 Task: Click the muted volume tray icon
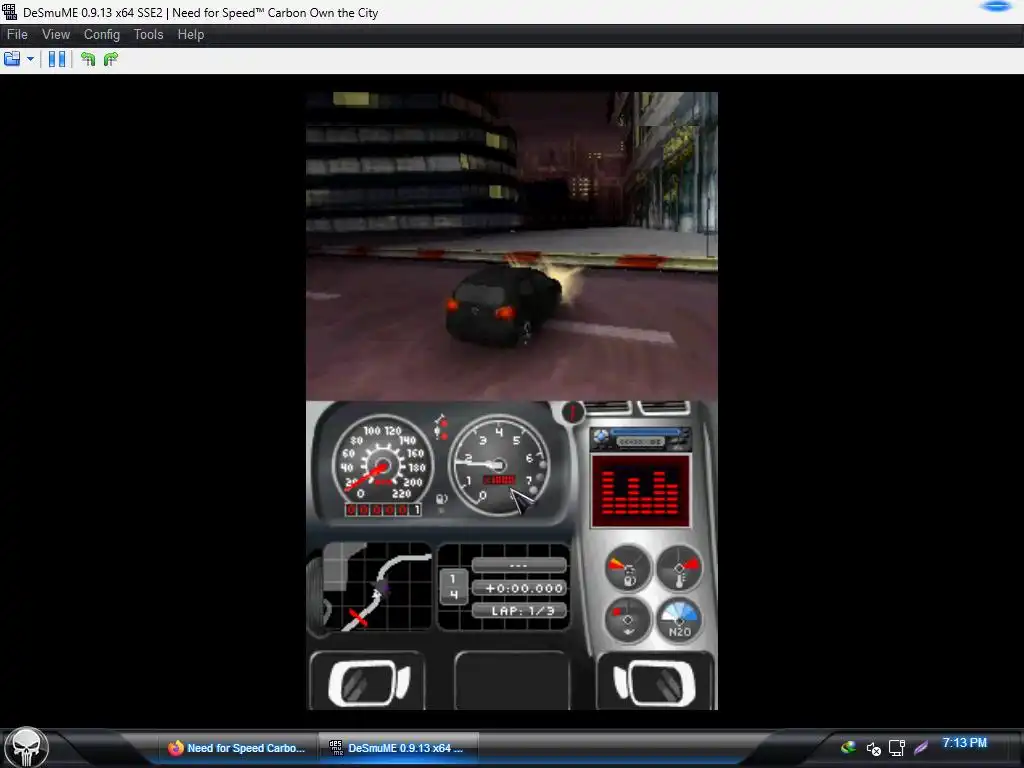tap(873, 748)
